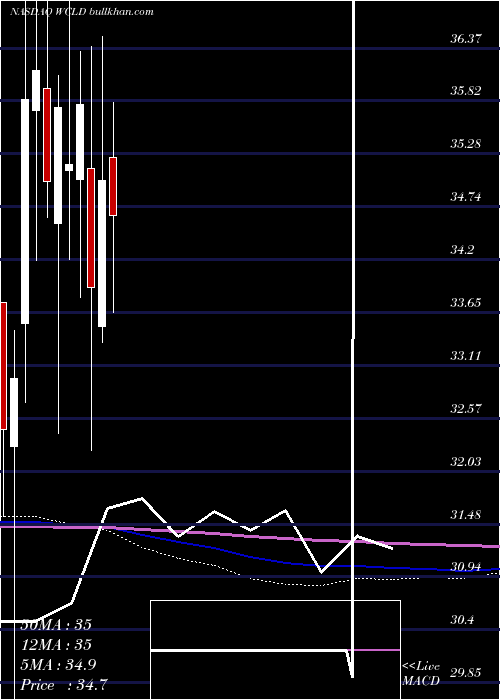Screen dimensions: 500x700
Task: Select the 29.85 price axis label
Action: click(466, 673)
